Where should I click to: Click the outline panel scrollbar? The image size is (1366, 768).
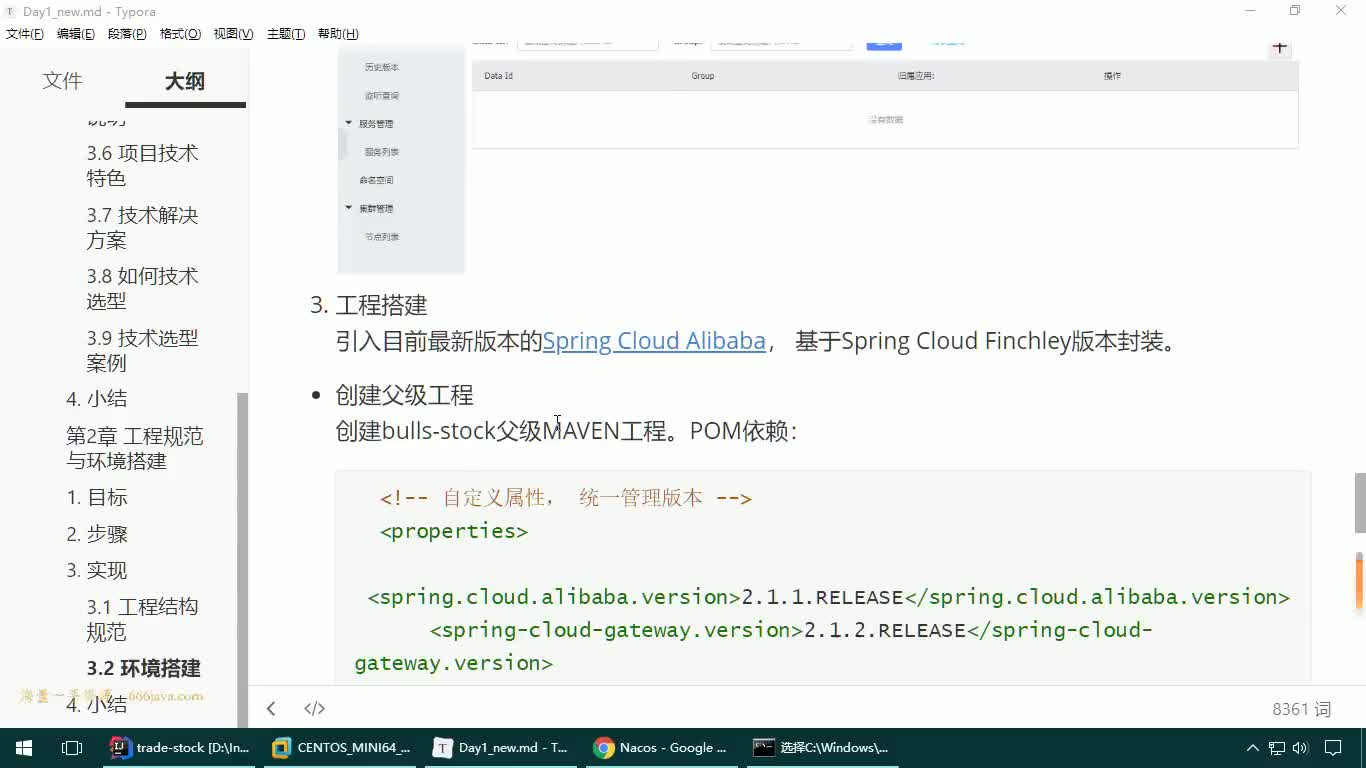(242, 558)
